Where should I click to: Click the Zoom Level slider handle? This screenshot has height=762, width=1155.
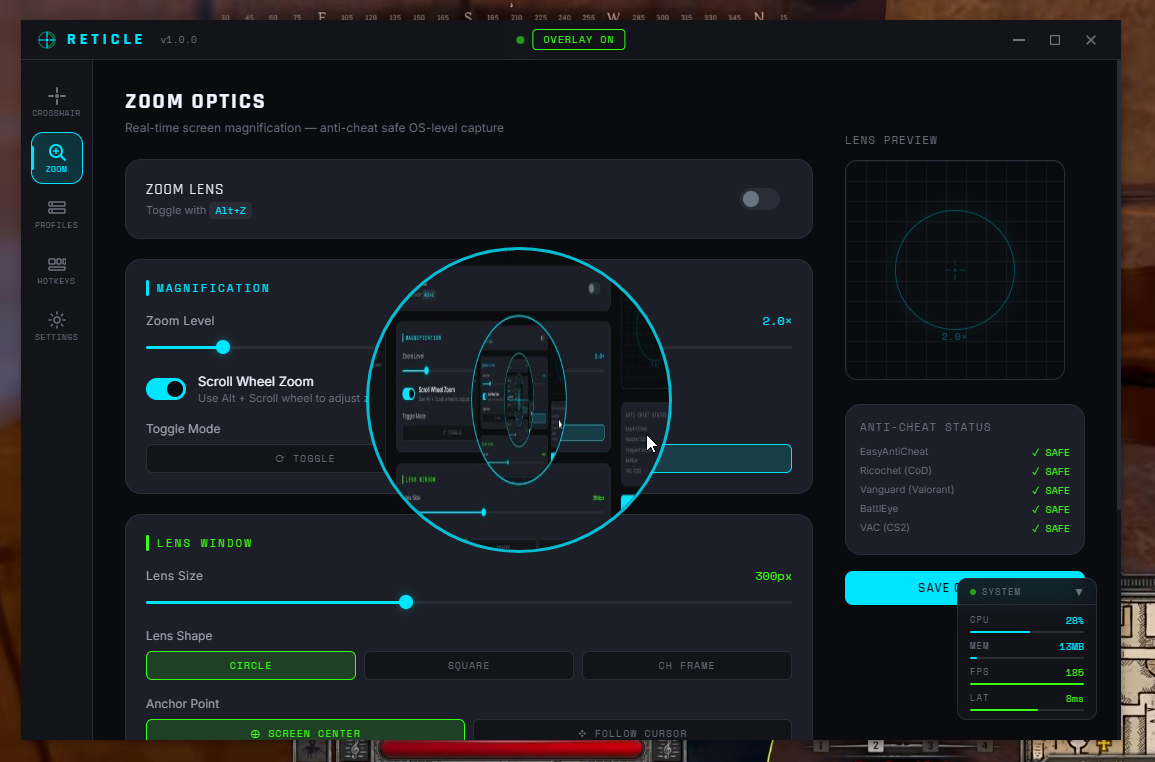click(223, 347)
